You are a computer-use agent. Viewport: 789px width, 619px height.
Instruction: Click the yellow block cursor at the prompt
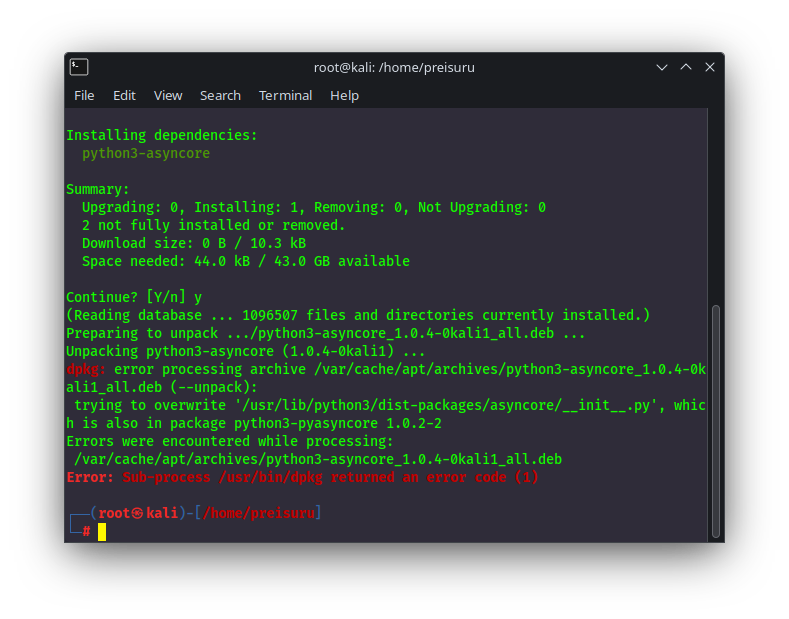pos(102,531)
